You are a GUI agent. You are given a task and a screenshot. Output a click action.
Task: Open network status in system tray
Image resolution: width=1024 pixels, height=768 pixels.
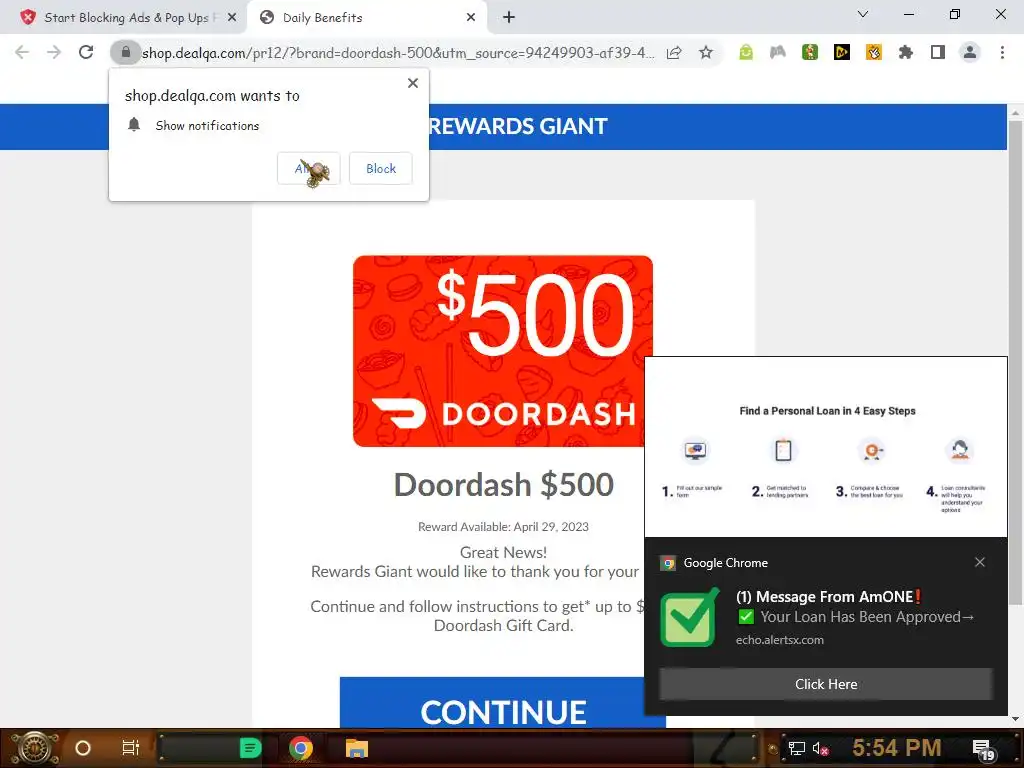pyautogui.click(x=797, y=748)
